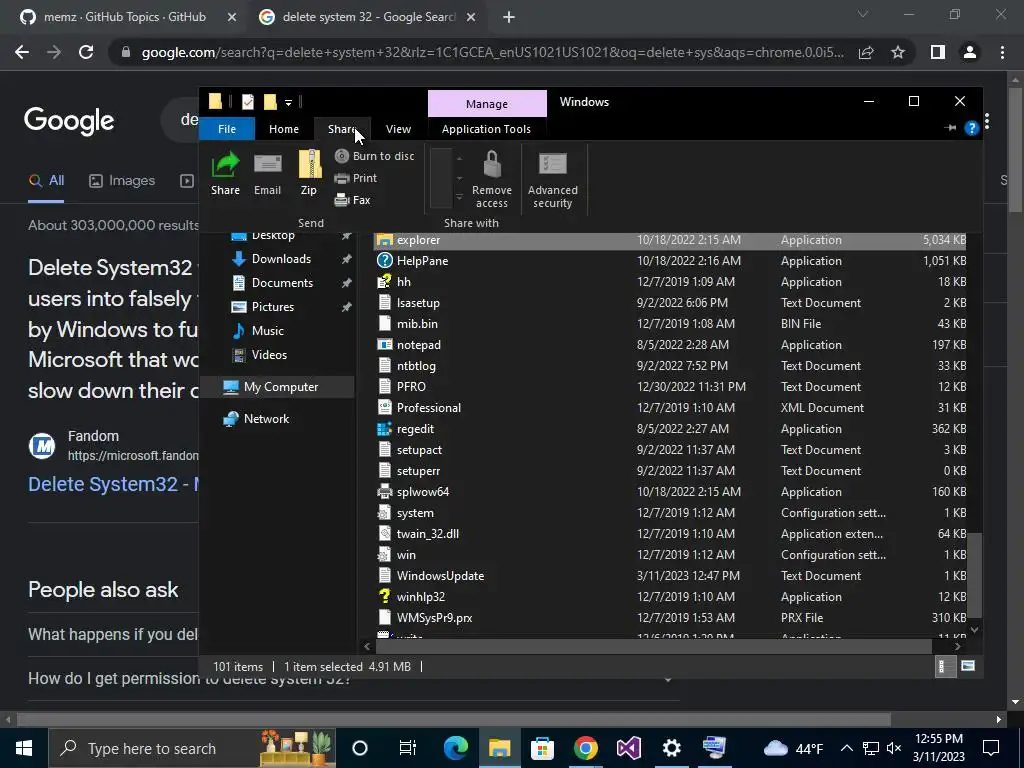
Task: Select Downloads in navigation pane
Action: coord(281,259)
